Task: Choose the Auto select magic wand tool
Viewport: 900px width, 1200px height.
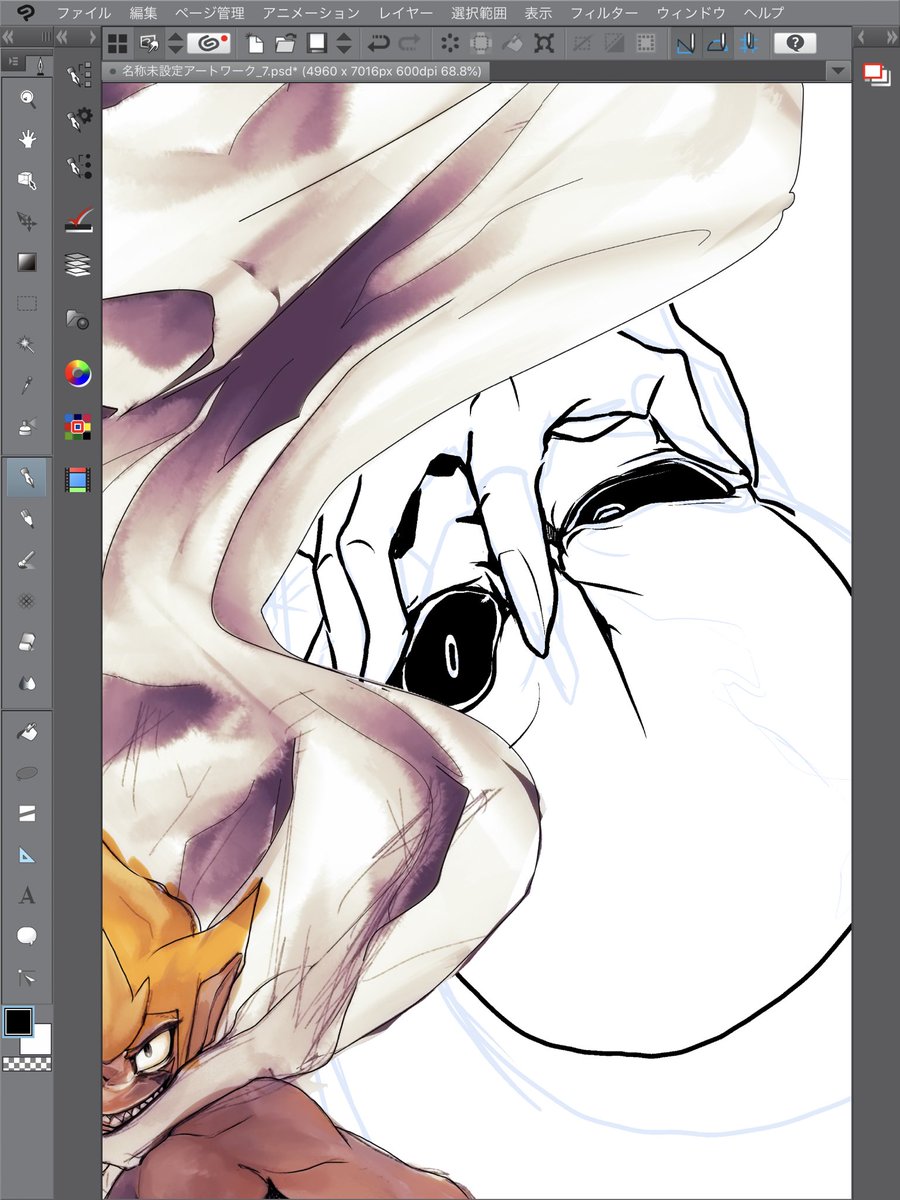Action: (27, 344)
